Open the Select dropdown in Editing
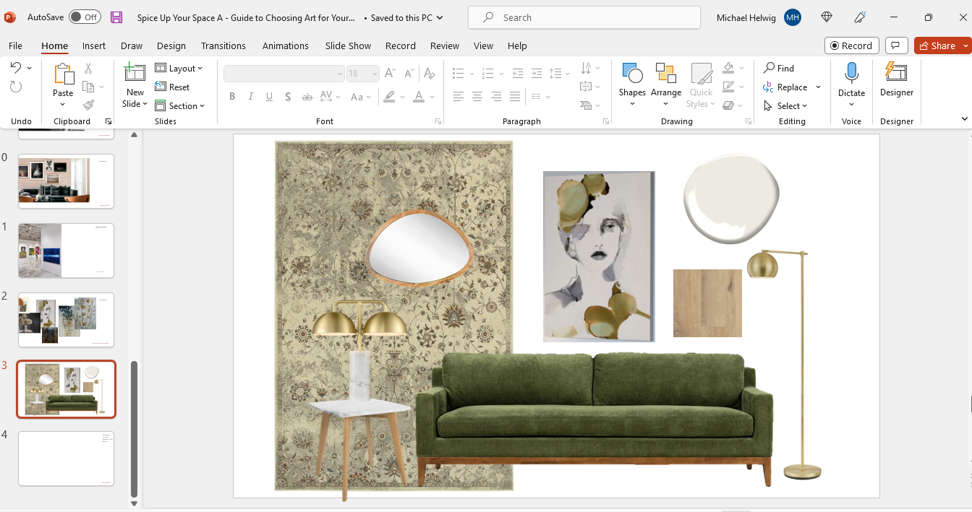 pos(785,106)
